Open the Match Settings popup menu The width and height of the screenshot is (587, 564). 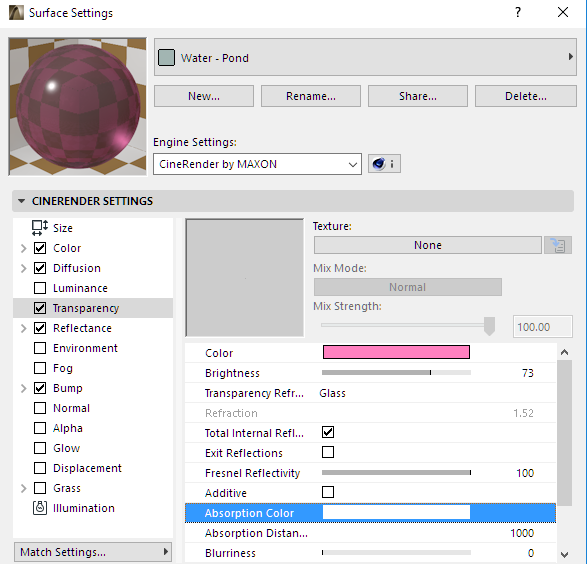click(93, 552)
